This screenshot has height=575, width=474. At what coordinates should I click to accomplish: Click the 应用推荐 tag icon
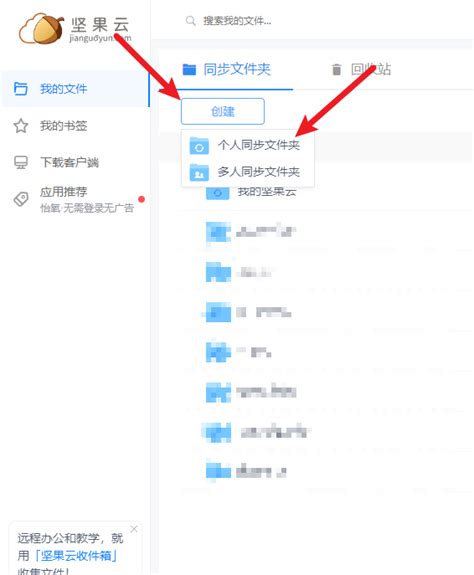tap(21, 199)
